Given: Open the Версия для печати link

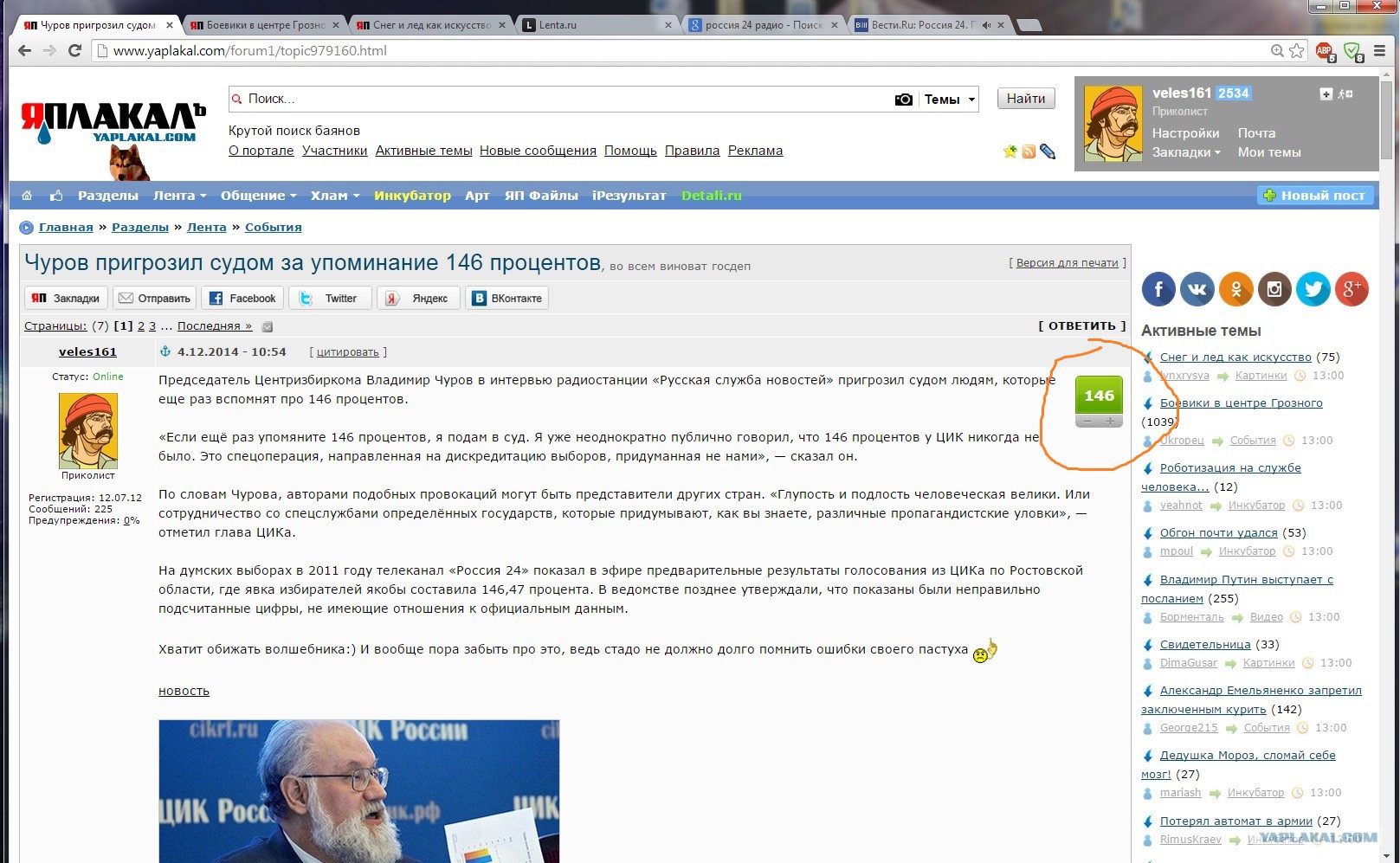Looking at the screenshot, I should click(x=1068, y=263).
